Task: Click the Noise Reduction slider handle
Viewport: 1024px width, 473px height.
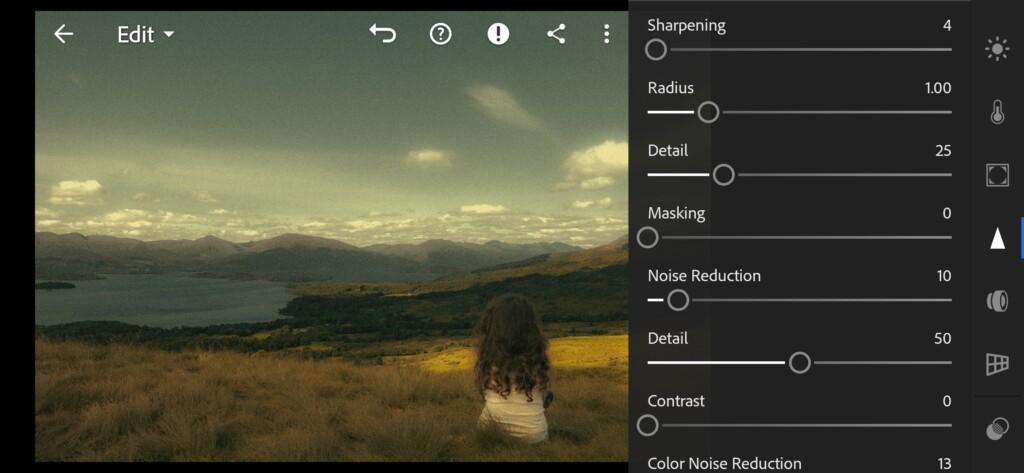Action: click(678, 301)
